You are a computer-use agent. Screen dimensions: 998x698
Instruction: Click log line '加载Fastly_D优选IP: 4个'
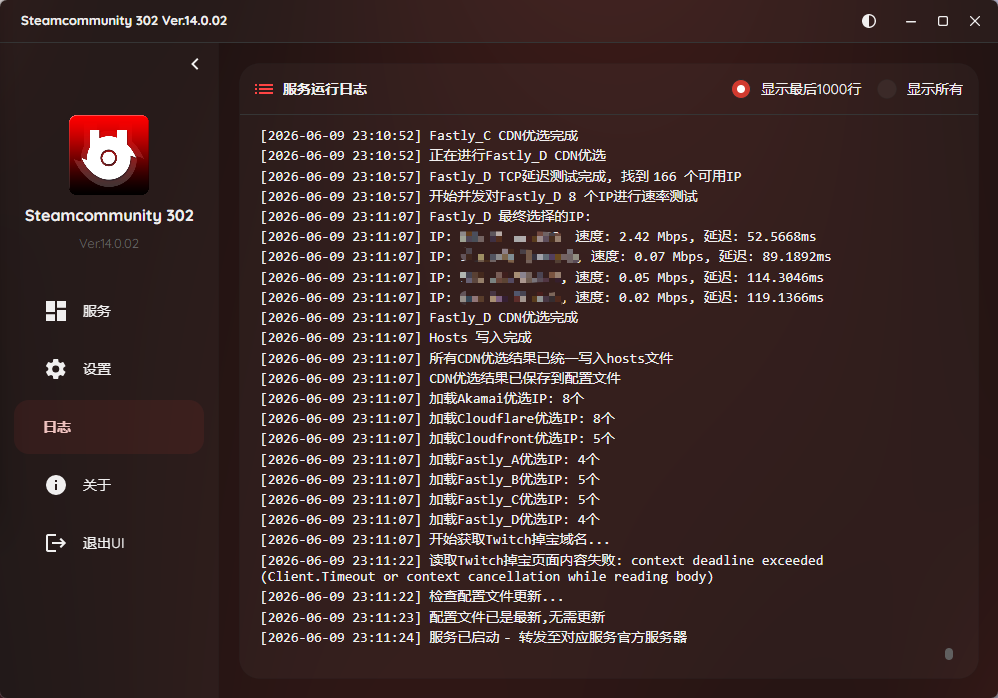pos(430,519)
